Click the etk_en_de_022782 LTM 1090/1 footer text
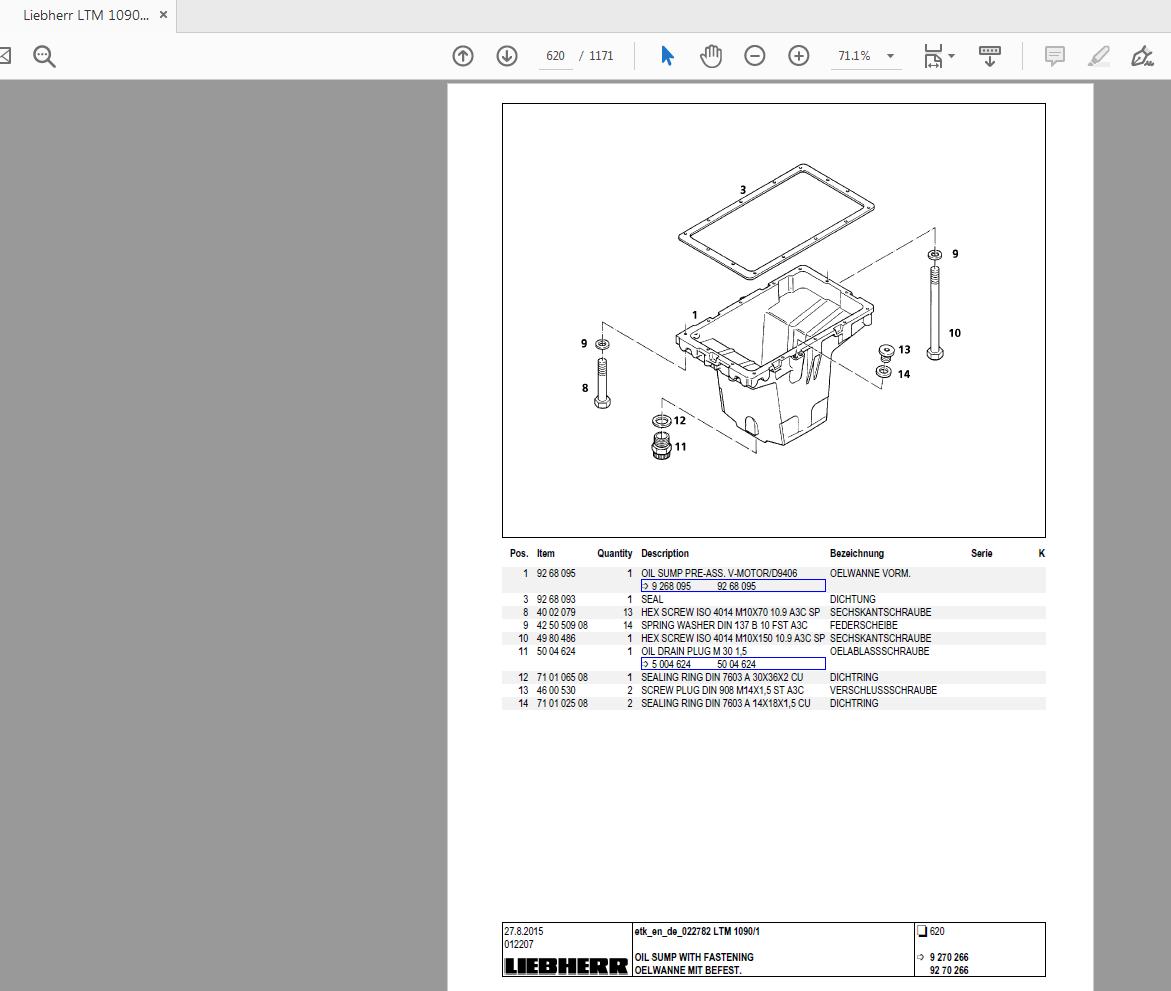This screenshot has width=1171, height=991. coord(697,931)
